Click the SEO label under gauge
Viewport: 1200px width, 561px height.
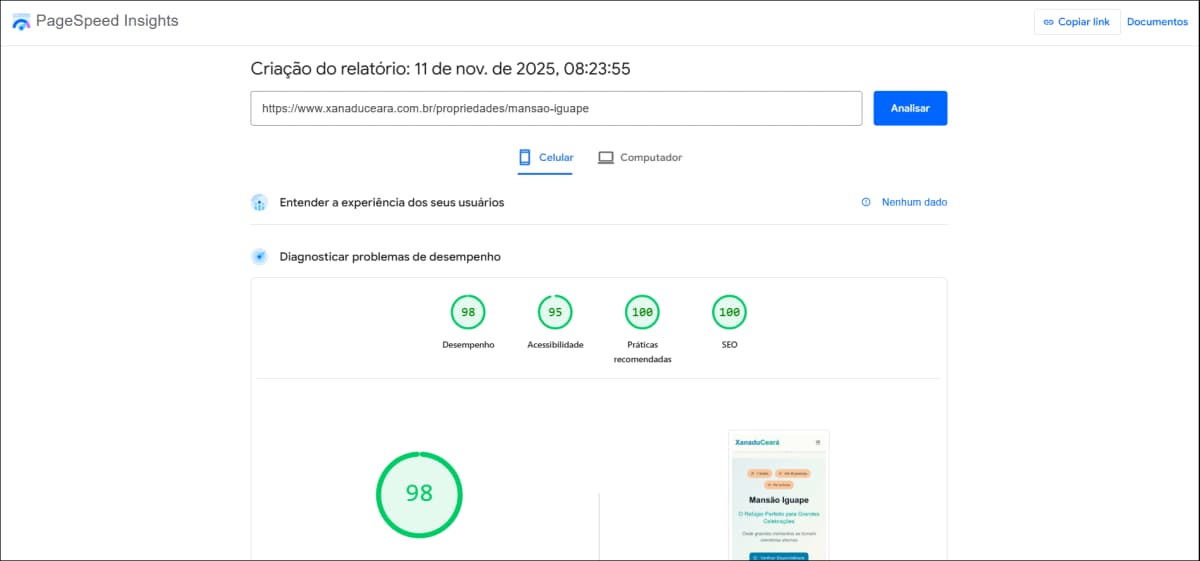point(729,345)
